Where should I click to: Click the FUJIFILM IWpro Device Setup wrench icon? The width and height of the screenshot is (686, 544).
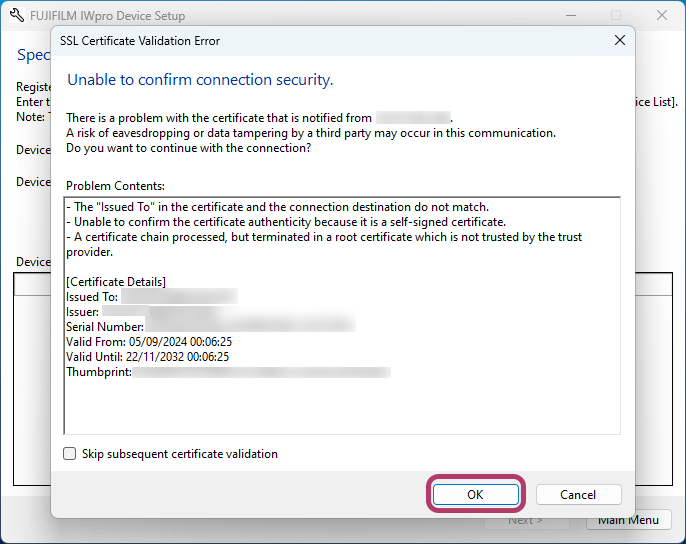(17, 15)
